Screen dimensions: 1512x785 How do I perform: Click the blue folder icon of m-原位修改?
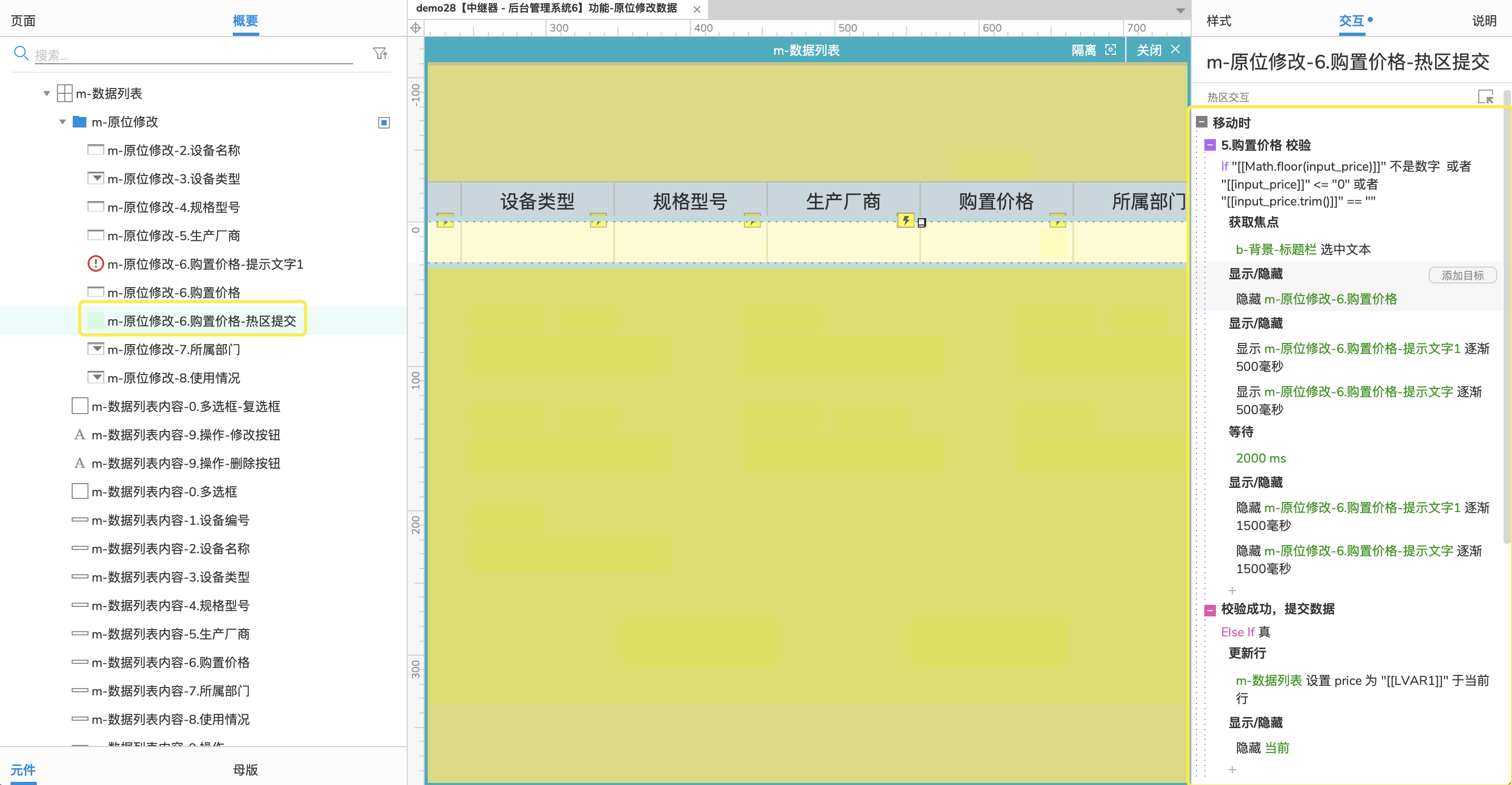pyautogui.click(x=80, y=122)
